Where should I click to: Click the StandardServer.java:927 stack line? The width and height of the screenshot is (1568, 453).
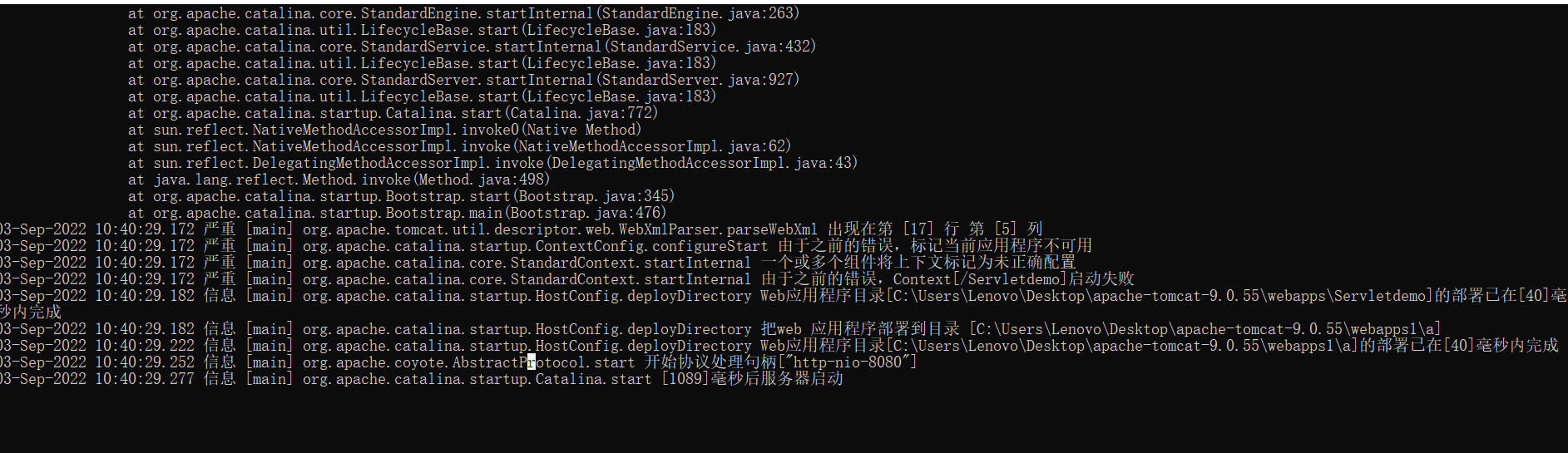463,80
